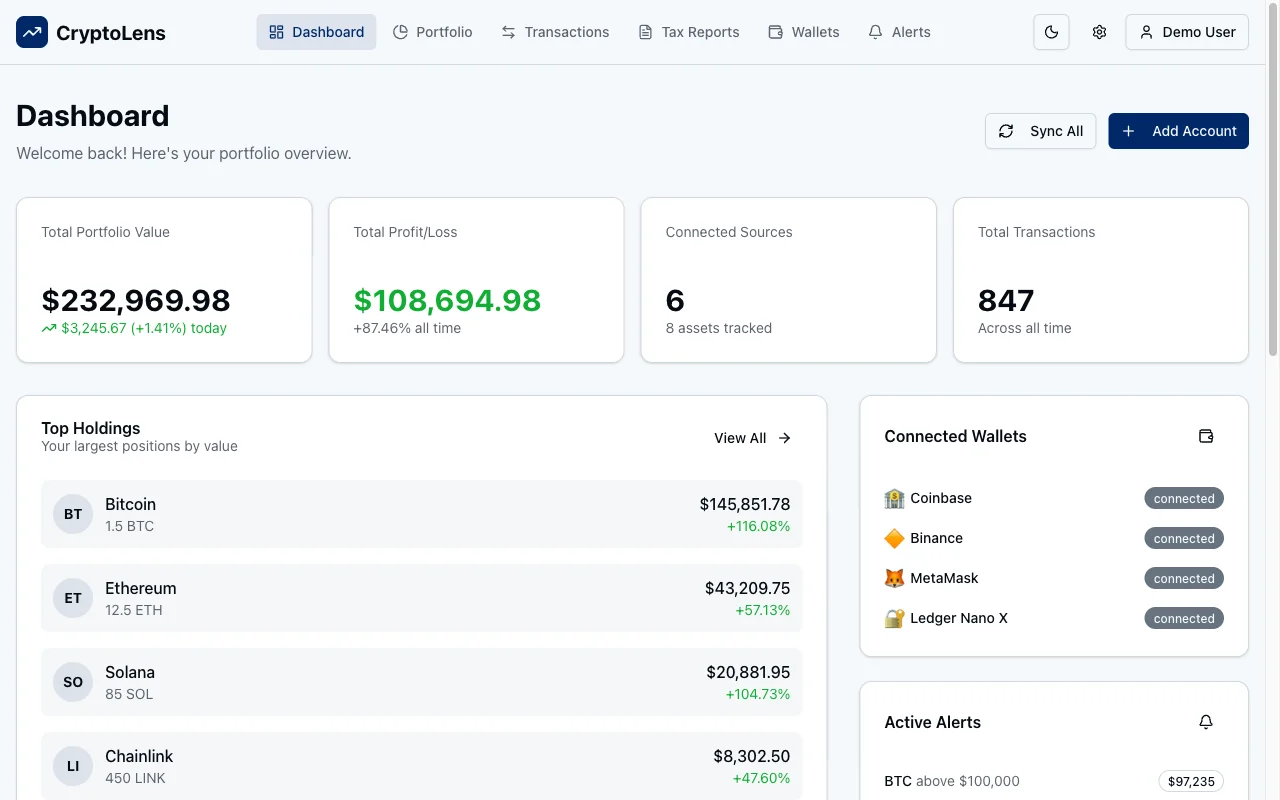Expand Top Holdings with View All arrow
The height and width of the screenshot is (800, 1280).
(783, 437)
